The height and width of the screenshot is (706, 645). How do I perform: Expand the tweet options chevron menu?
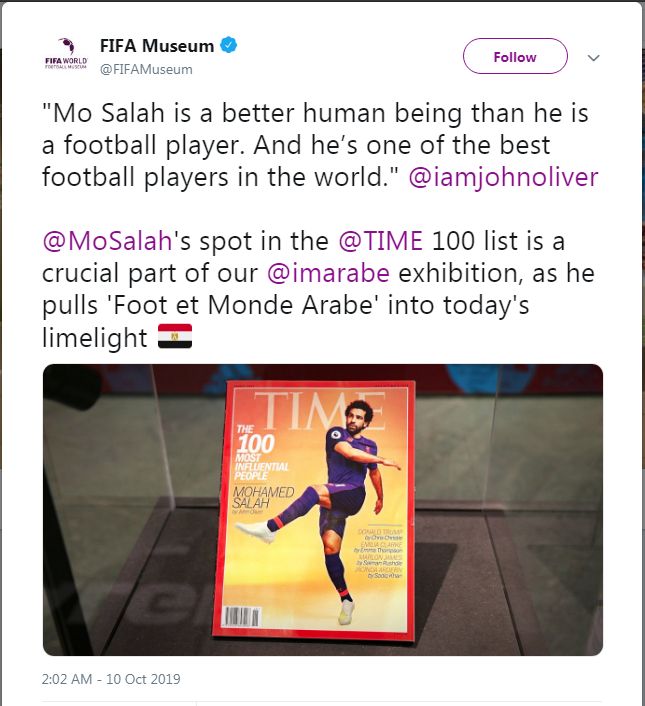[593, 57]
